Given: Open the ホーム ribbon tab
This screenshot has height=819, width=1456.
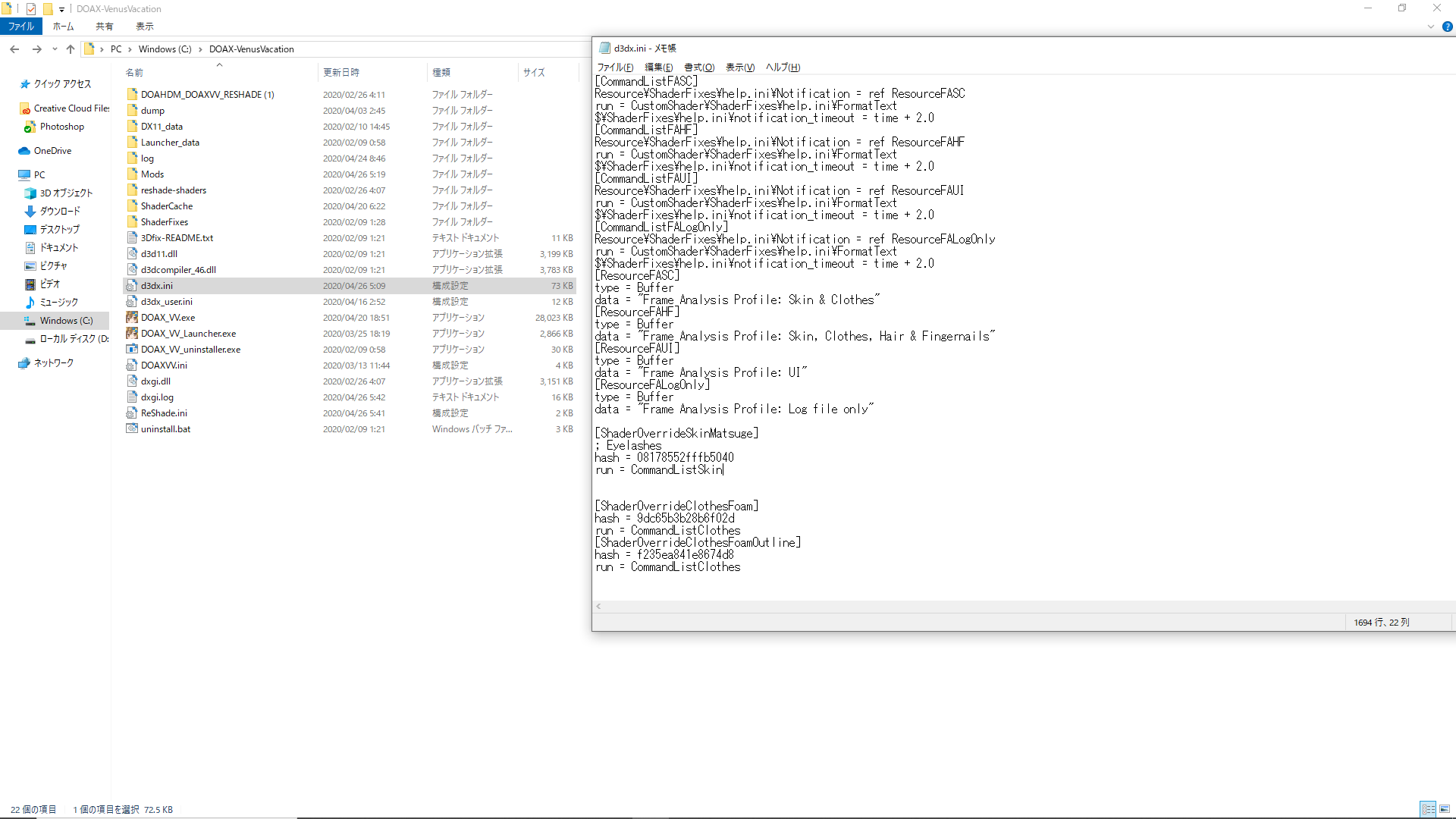Looking at the screenshot, I should 64,27.
